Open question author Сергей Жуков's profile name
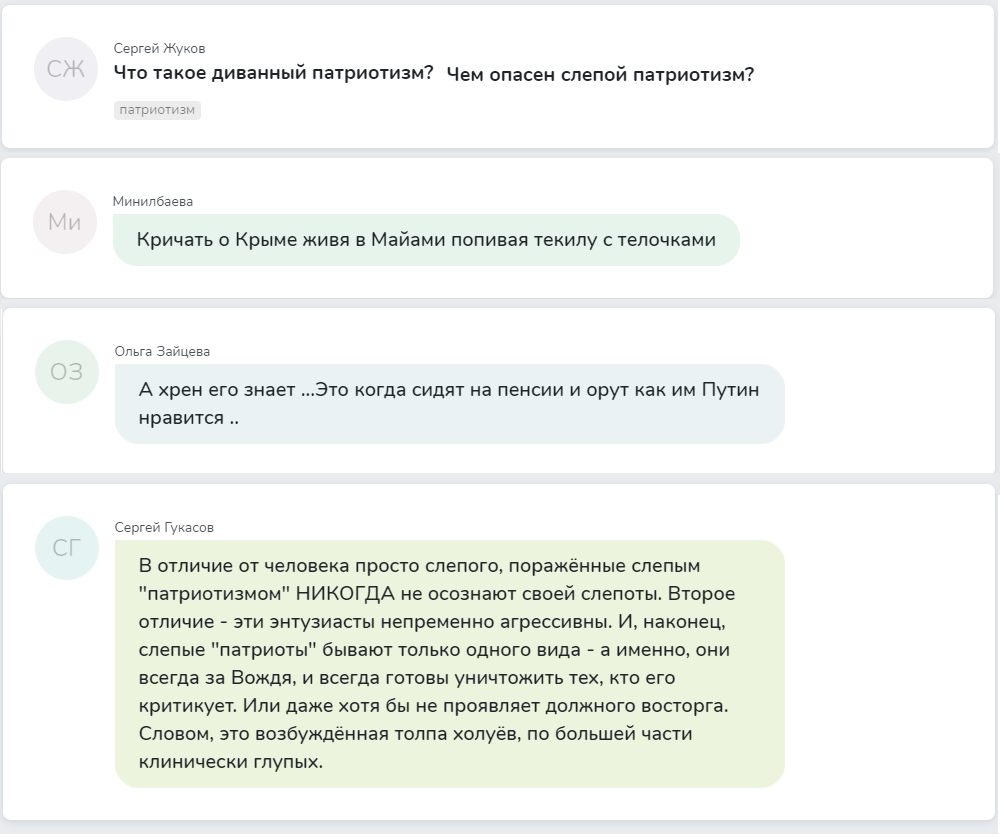 (x=160, y=49)
